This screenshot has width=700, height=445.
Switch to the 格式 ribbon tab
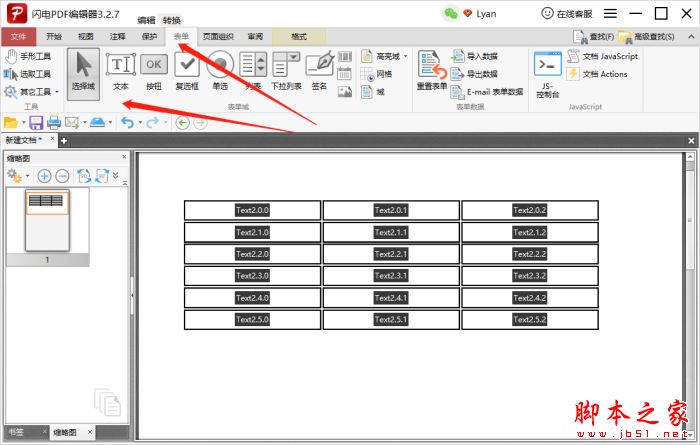pos(299,37)
